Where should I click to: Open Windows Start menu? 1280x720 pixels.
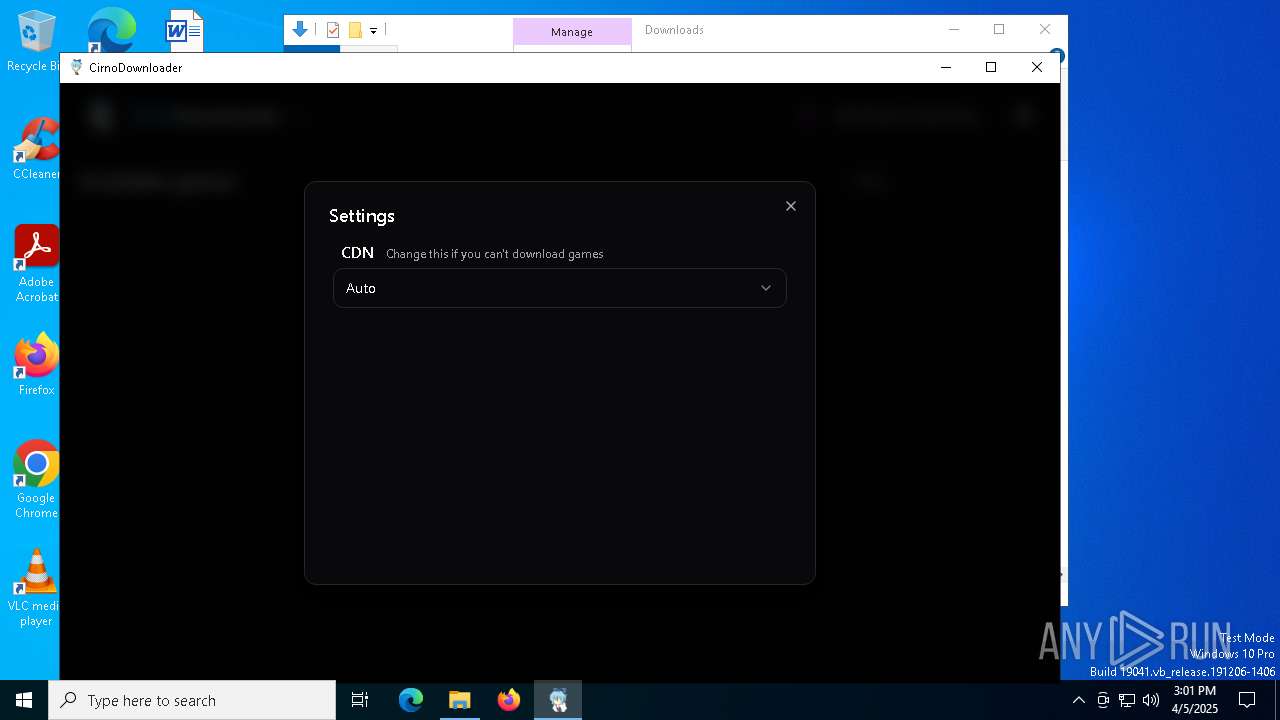tap(24, 700)
